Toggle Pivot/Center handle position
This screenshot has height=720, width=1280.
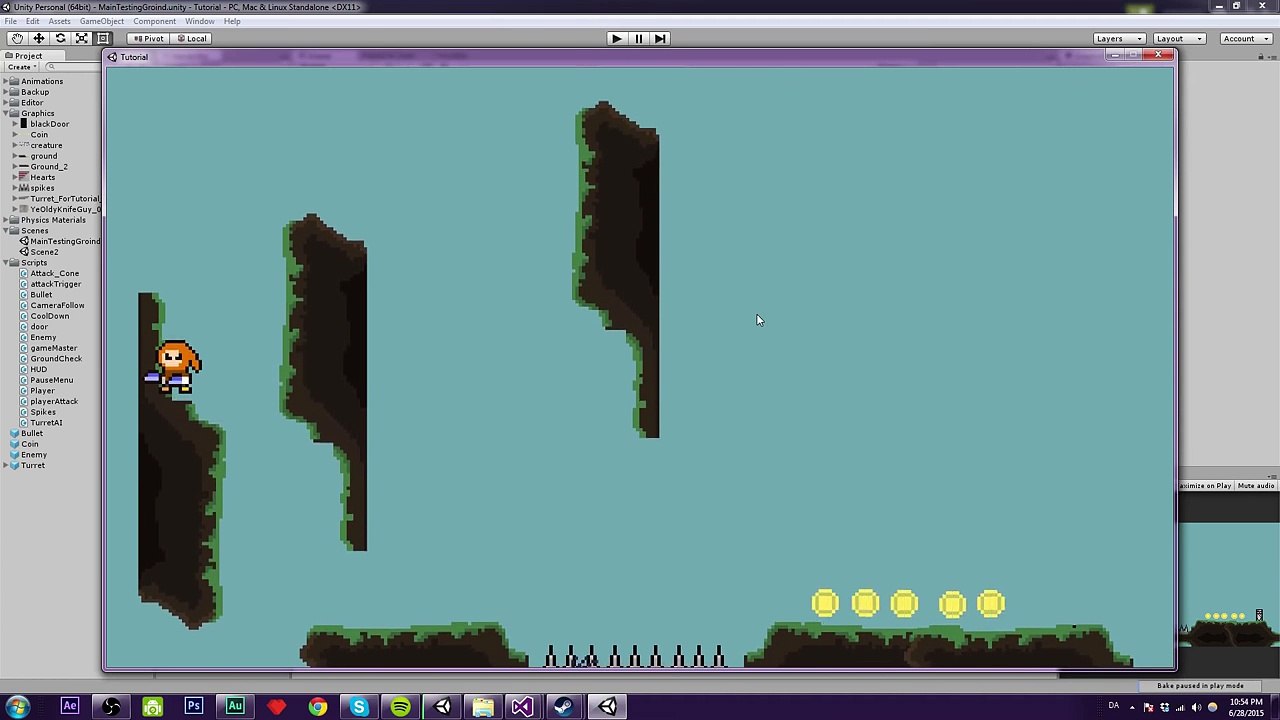pyautogui.click(x=149, y=38)
